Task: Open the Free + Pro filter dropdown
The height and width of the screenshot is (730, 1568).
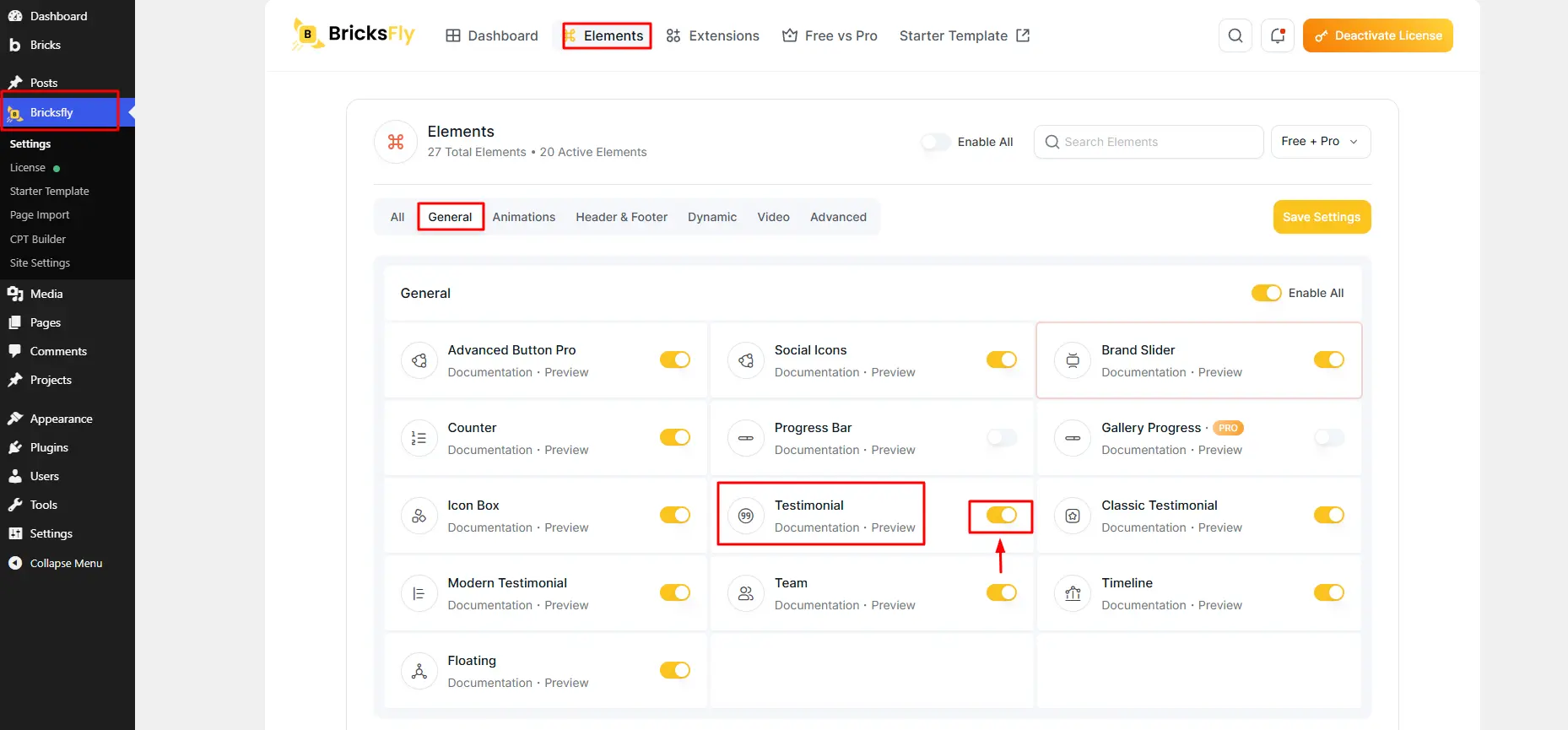Action: (x=1321, y=142)
